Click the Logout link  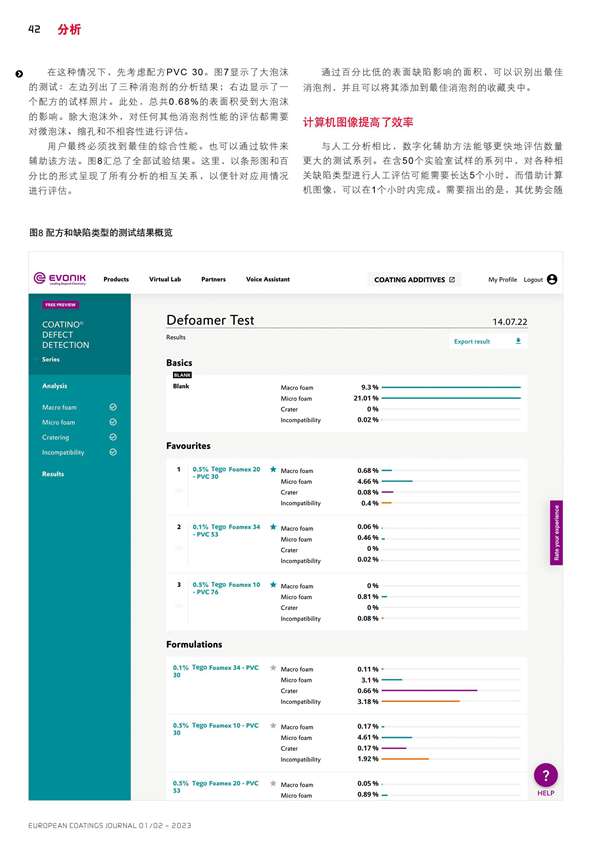pos(532,280)
